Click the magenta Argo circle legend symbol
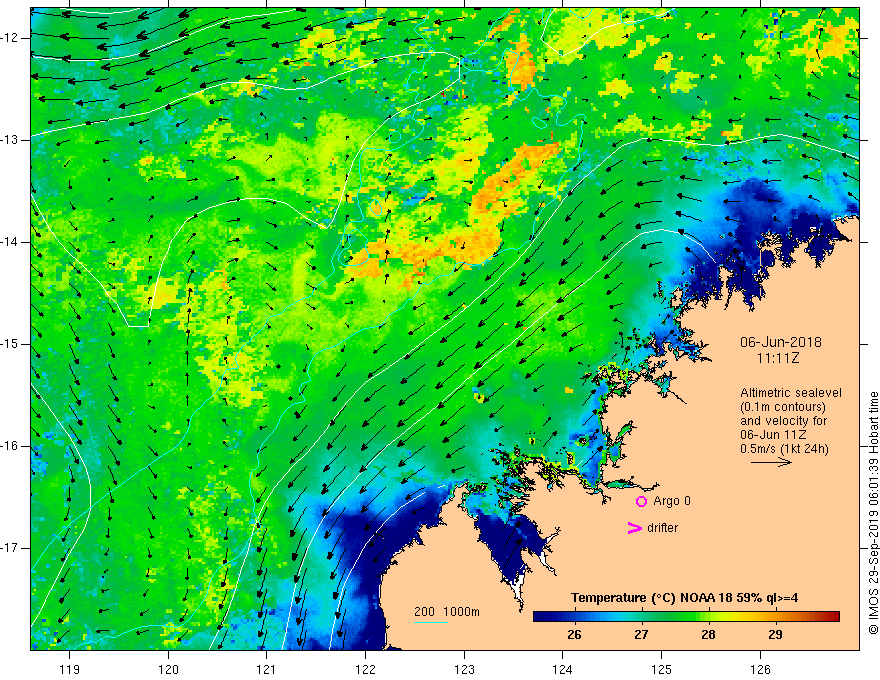This screenshot has height=680, width=880. pyautogui.click(x=641, y=502)
